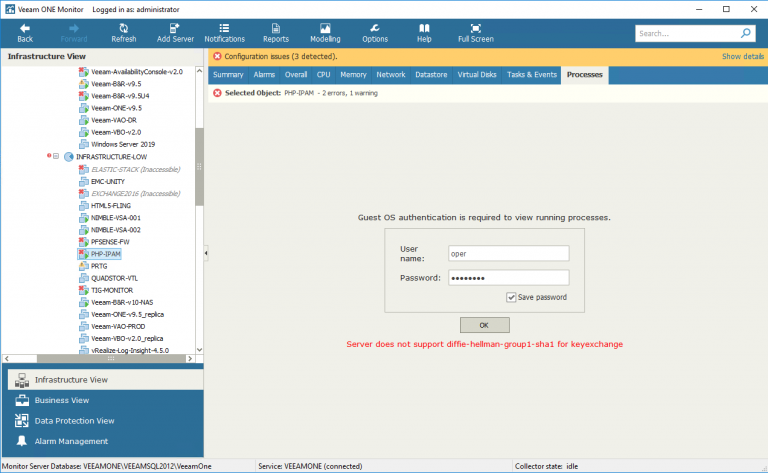Switch to the Network tab
Image resolution: width=768 pixels, height=473 pixels.
(390, 75)
